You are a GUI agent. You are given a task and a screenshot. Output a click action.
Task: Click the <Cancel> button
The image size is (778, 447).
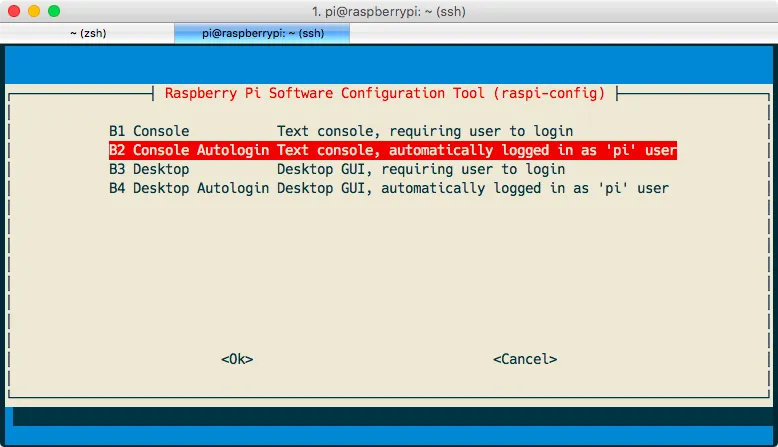pyautogui.click(x=525, y=359)
